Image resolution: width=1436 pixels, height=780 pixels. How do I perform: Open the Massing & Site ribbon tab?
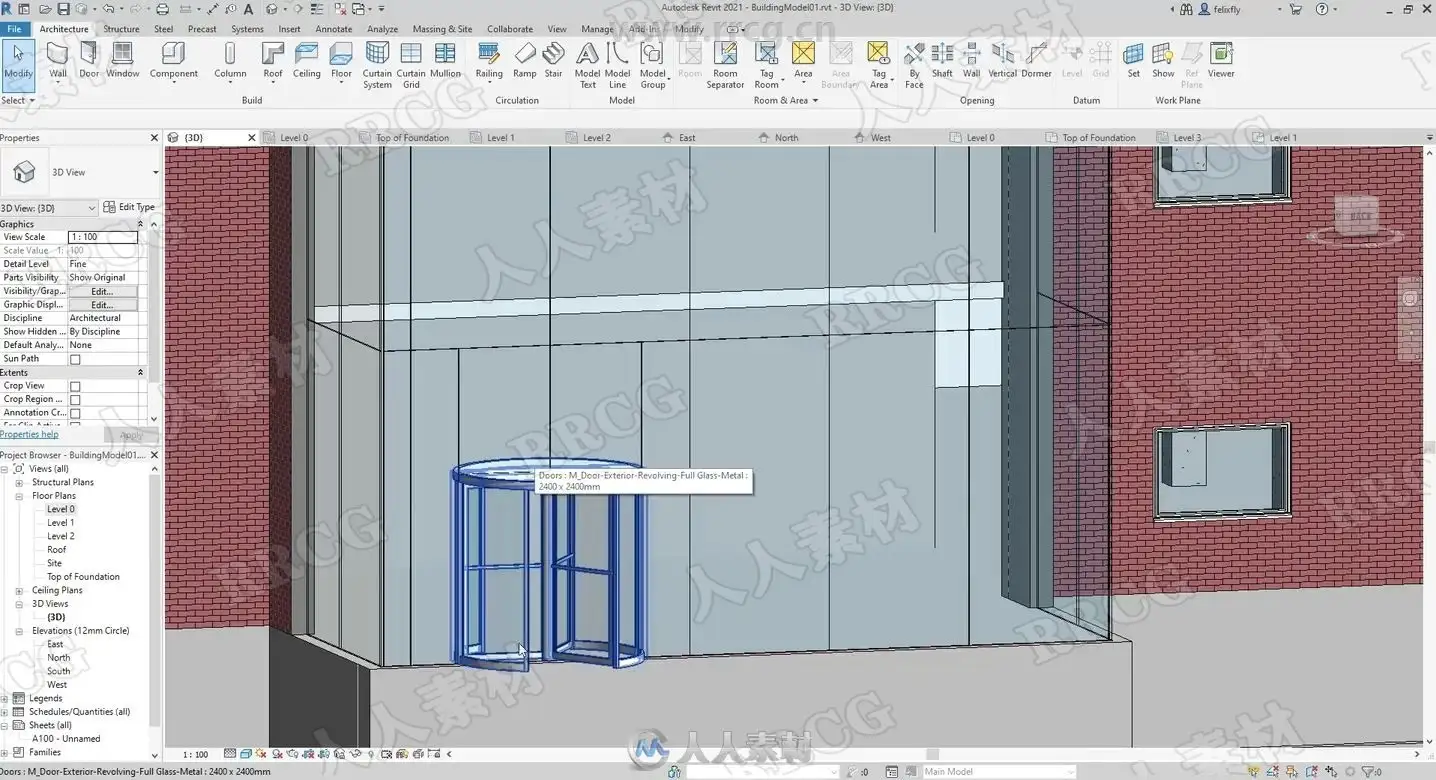[442, 29]
